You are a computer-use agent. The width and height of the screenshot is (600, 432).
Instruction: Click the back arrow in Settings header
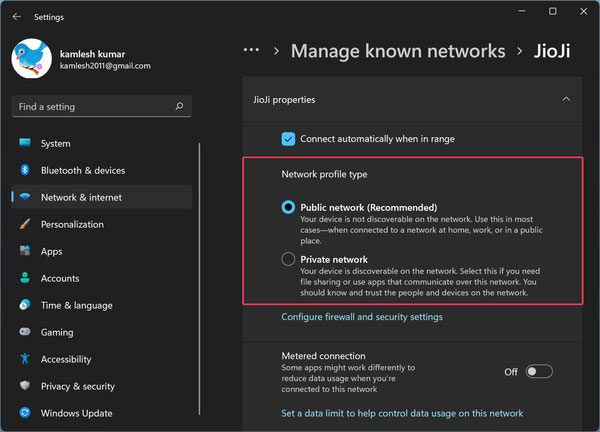(16, 17)
